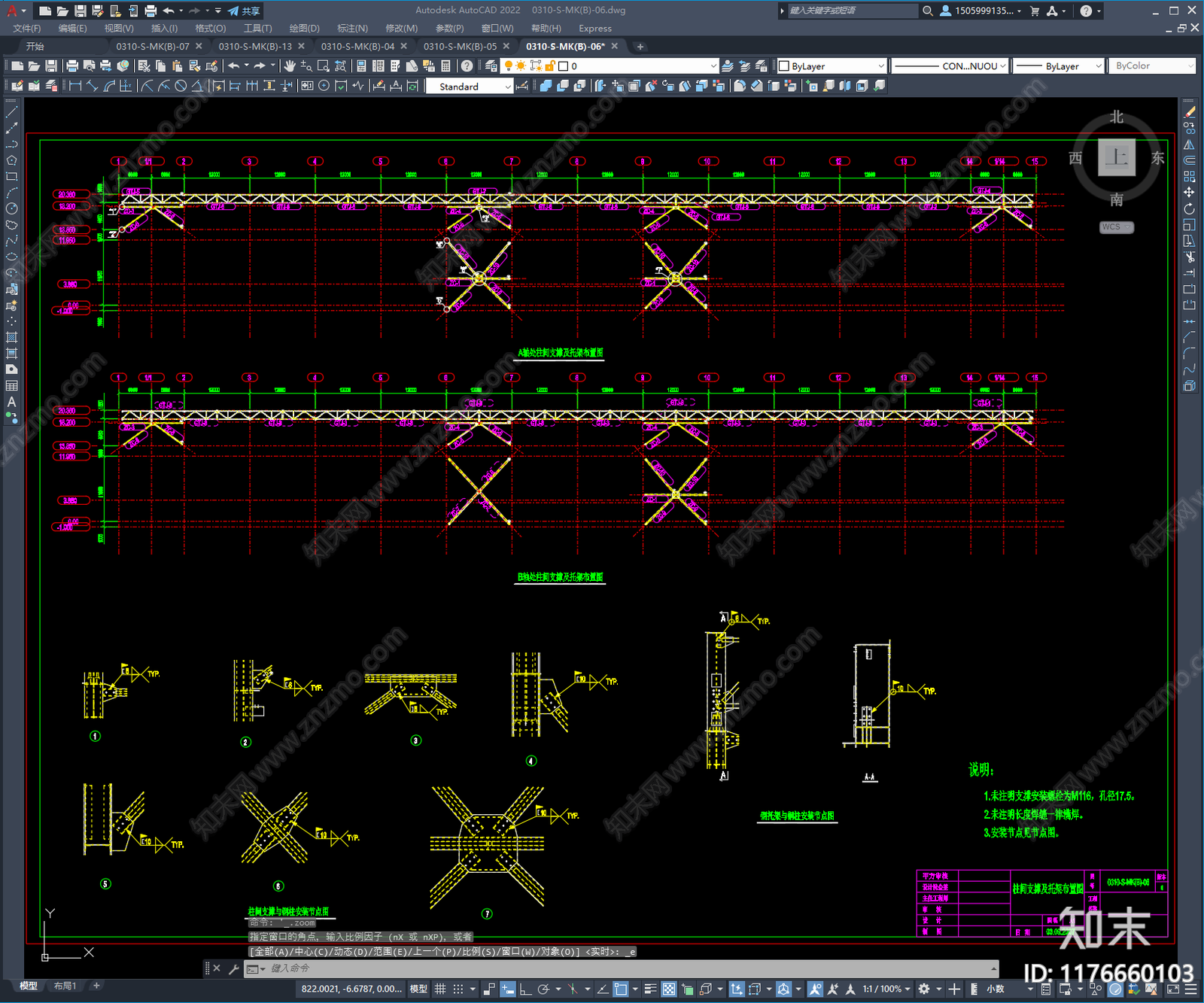Open the QuickCalc calculator icon

point(445,66)
